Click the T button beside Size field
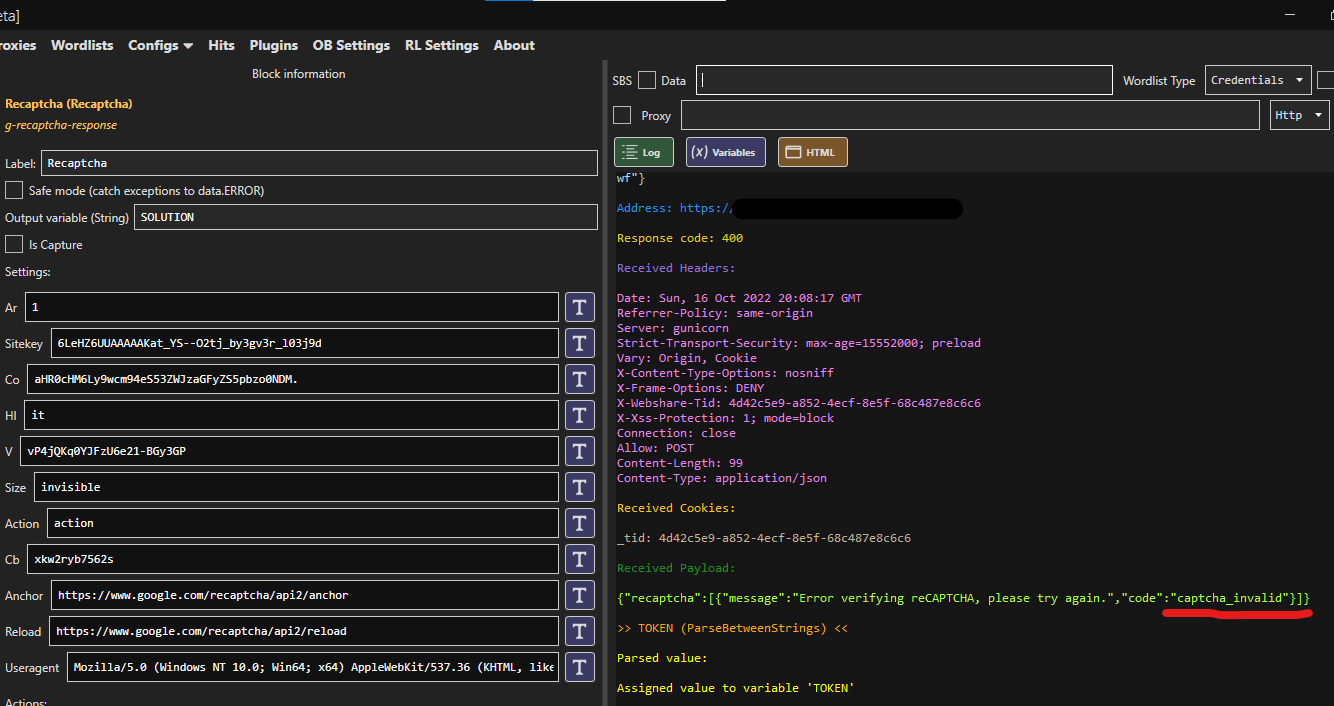1334x706 pixels. pyautogui.click(x=580, y=487)
